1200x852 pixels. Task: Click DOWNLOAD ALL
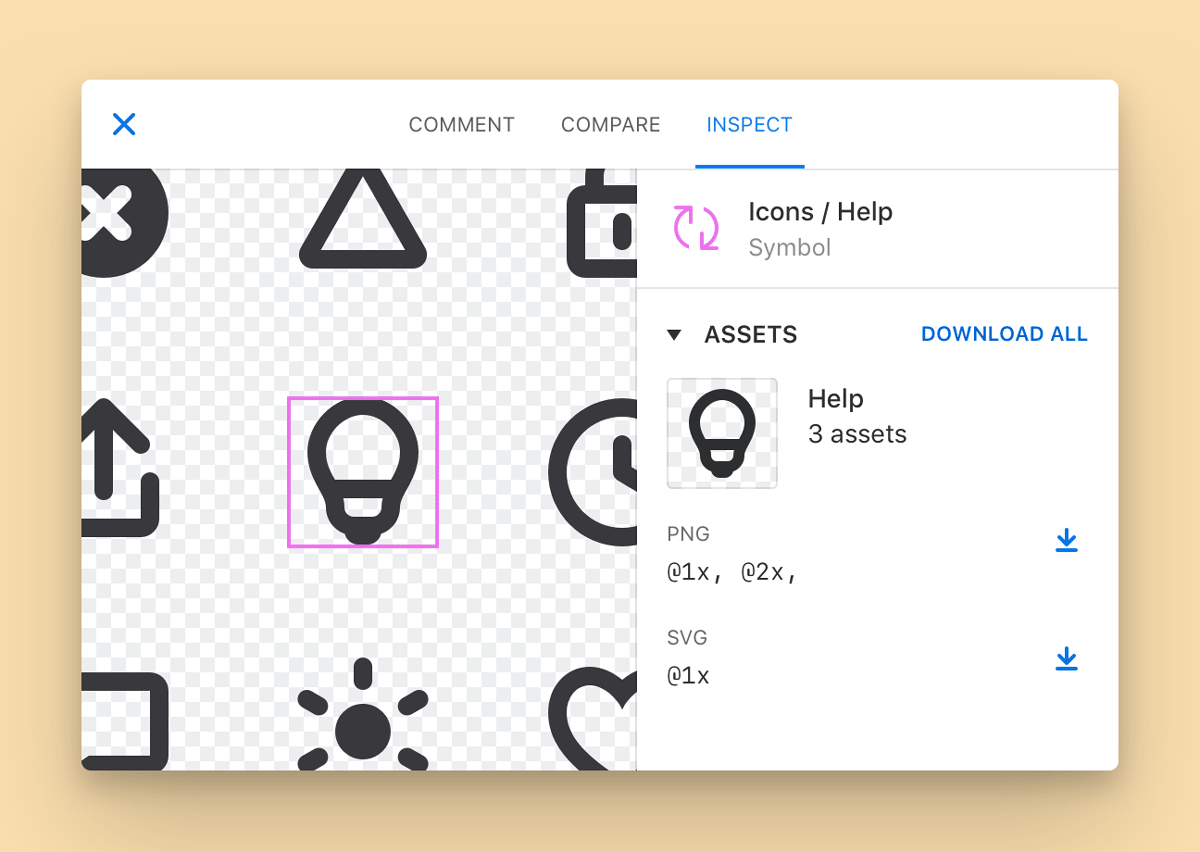(1004, 334)
